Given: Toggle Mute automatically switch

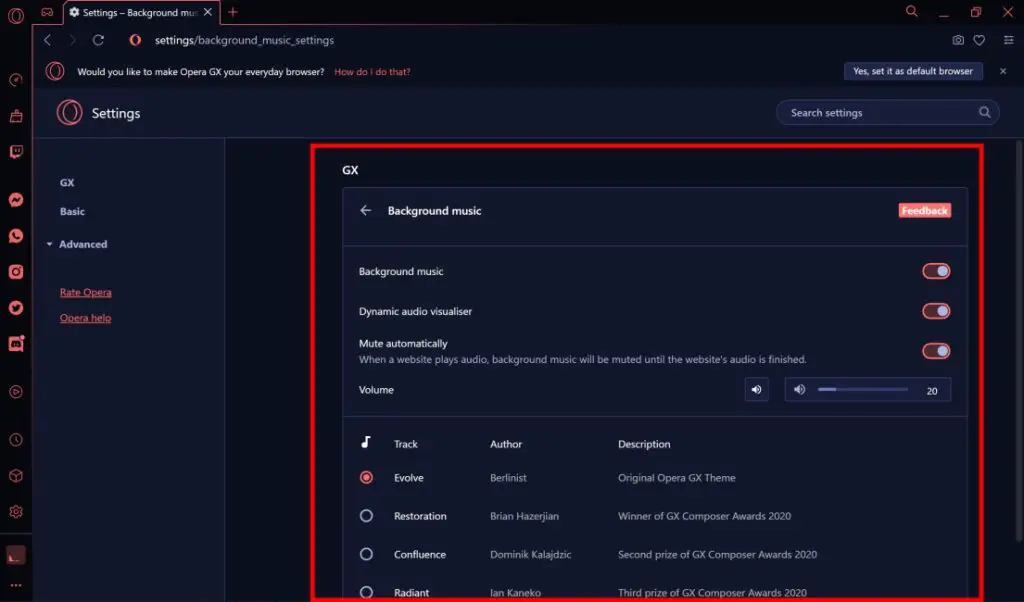Looking at the screenshot, I should [x=936, y=351].
